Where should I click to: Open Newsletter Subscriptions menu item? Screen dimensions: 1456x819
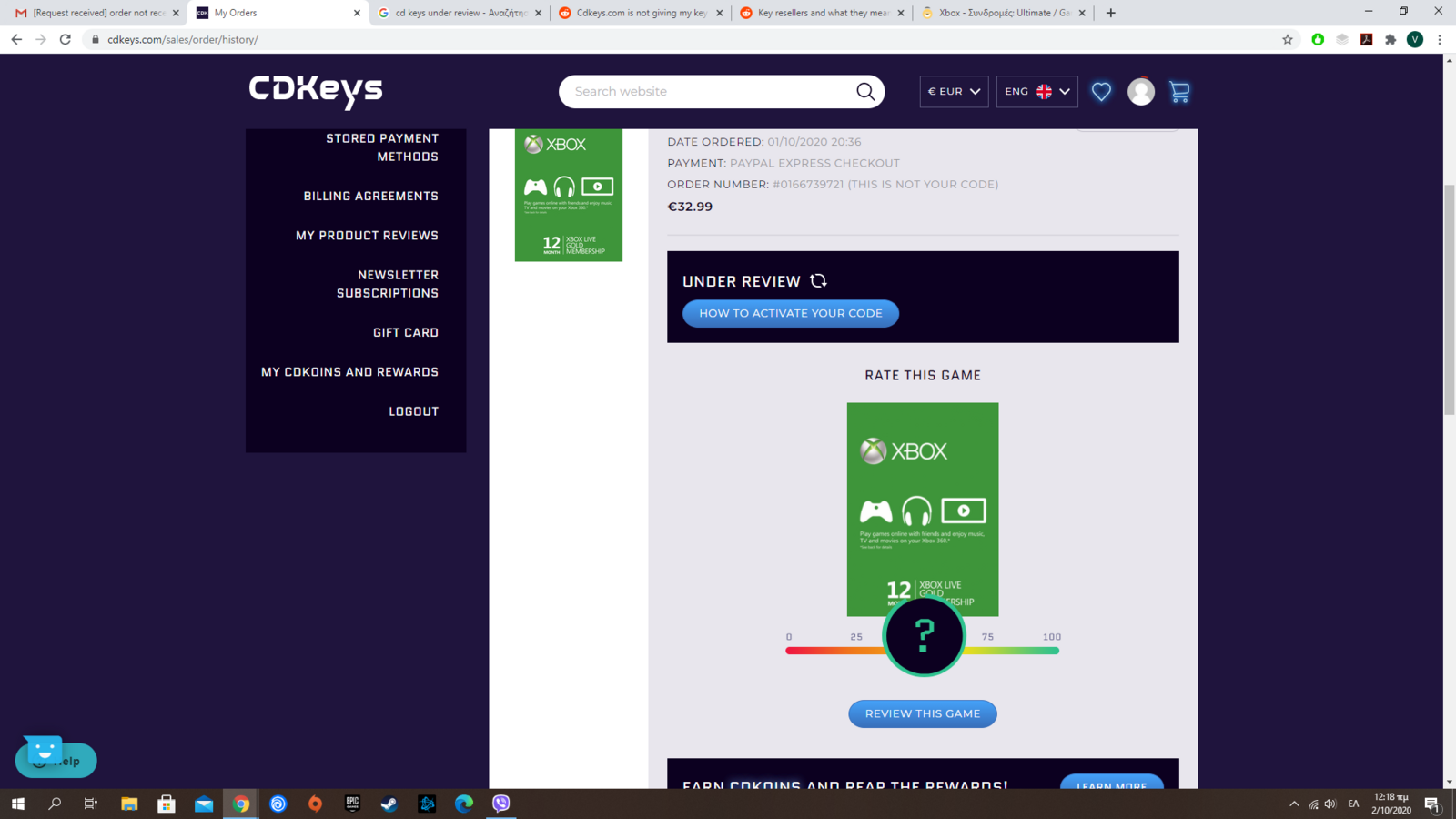point(388,284)
